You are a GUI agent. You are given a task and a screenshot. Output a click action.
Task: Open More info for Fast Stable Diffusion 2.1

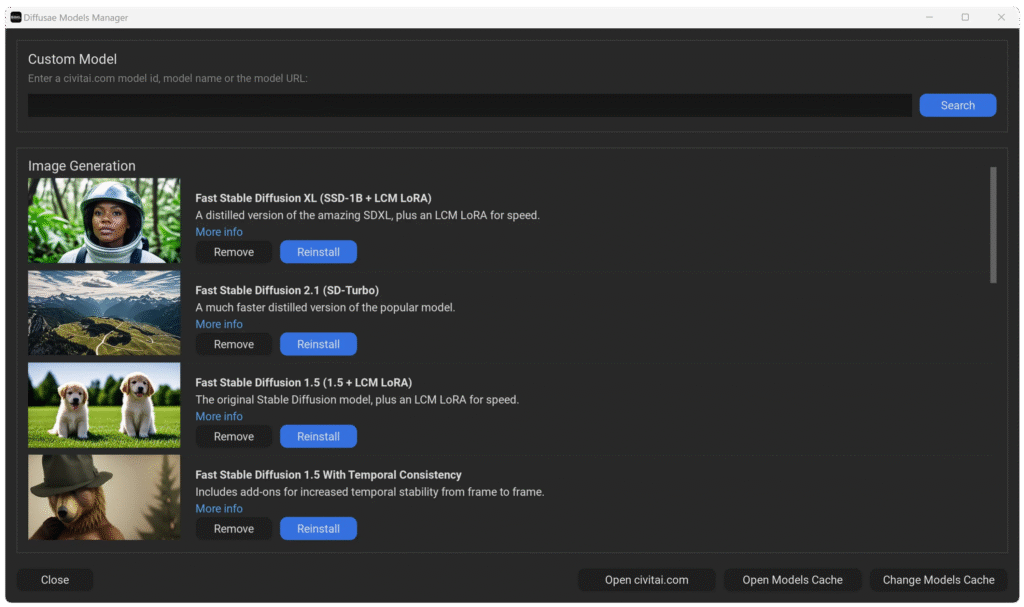coord(219,324)
